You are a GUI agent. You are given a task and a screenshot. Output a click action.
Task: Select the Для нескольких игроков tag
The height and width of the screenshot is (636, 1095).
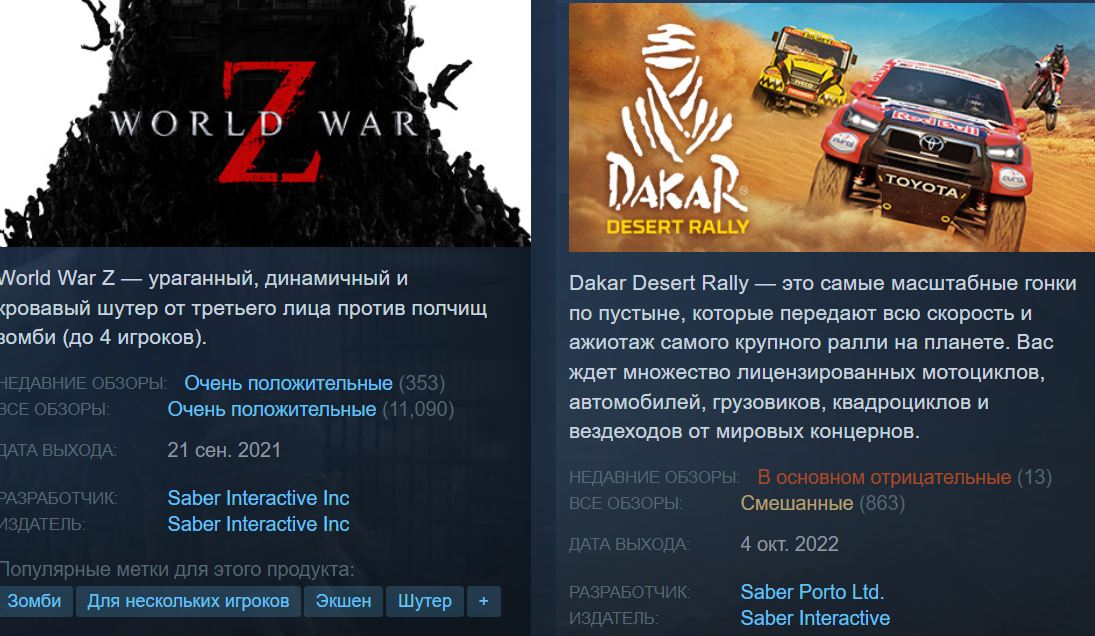click(188, 601)
